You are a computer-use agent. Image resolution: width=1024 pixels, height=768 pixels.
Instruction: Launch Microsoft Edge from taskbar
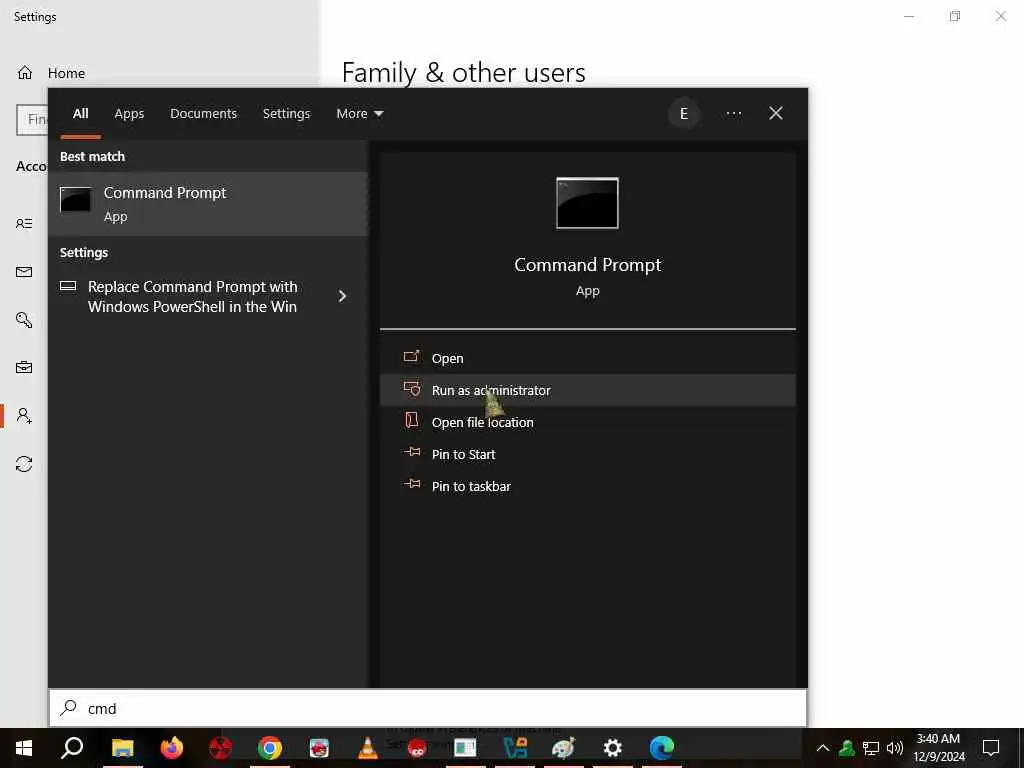pyautogui.click(x=662, y=748)
